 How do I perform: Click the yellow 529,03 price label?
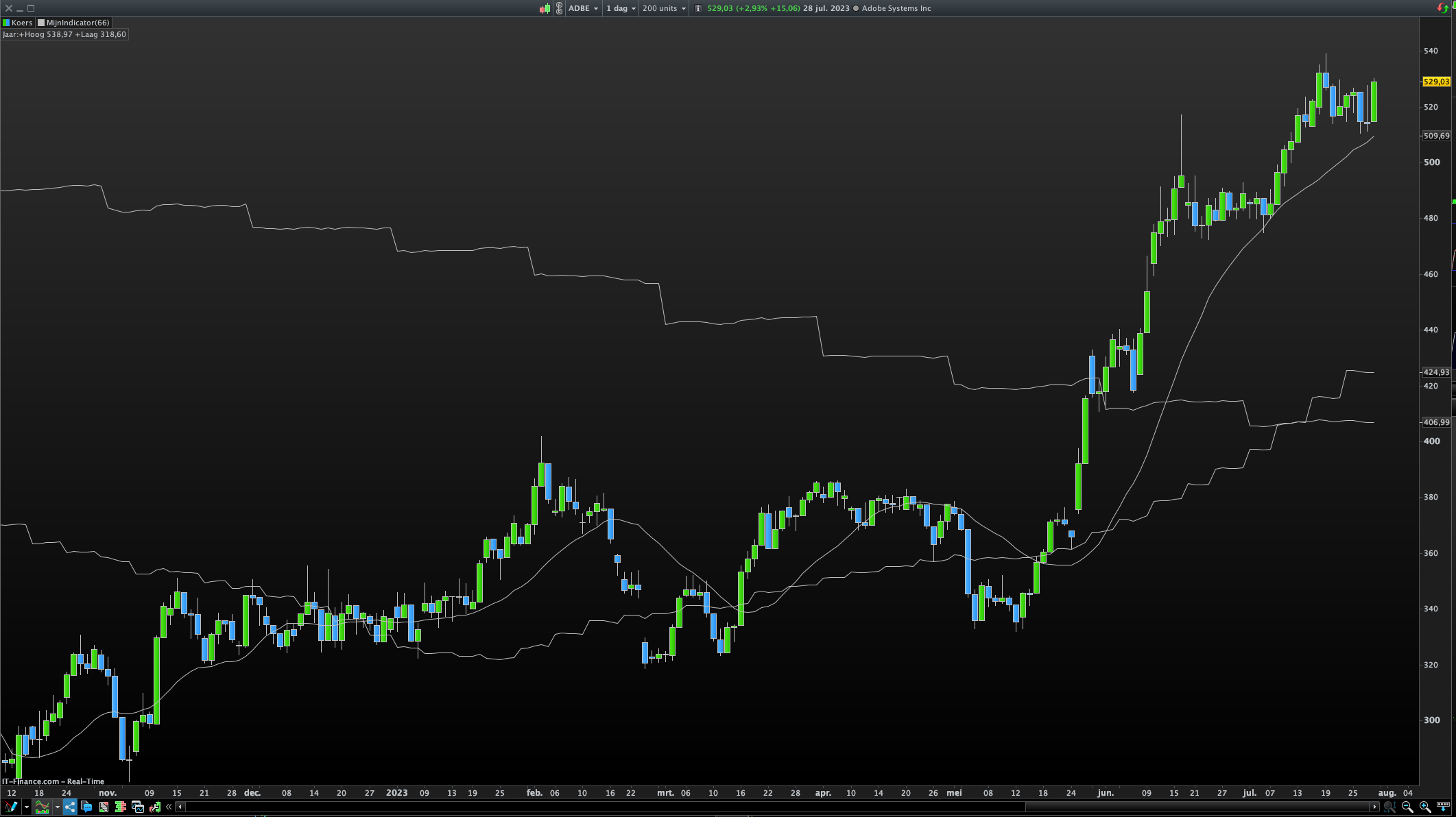pos(1436,82)
